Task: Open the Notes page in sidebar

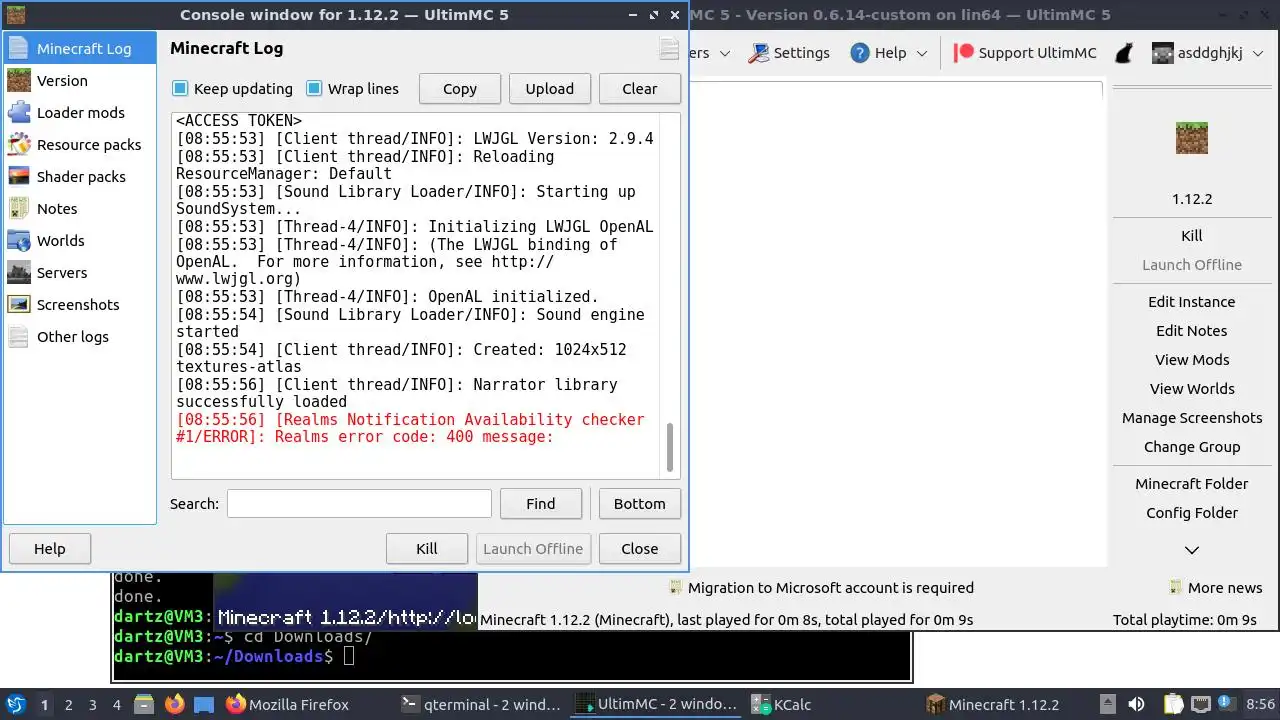Action: (80, 208)
